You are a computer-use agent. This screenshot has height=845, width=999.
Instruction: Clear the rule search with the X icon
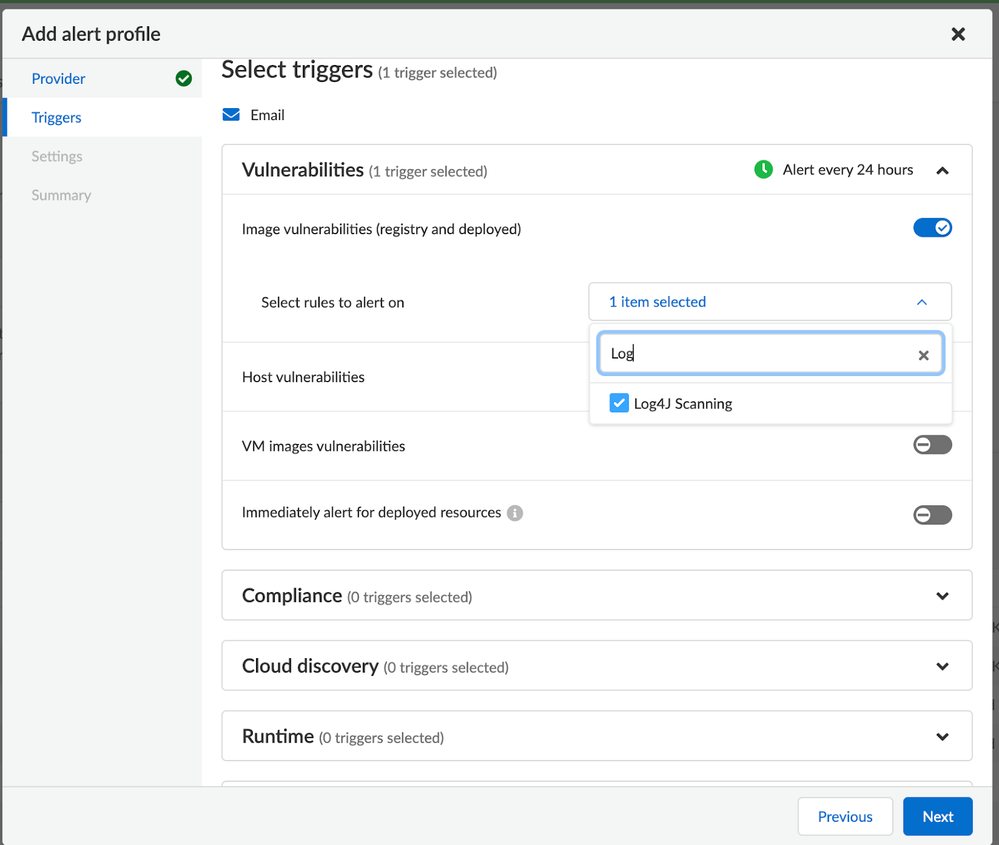923,355
